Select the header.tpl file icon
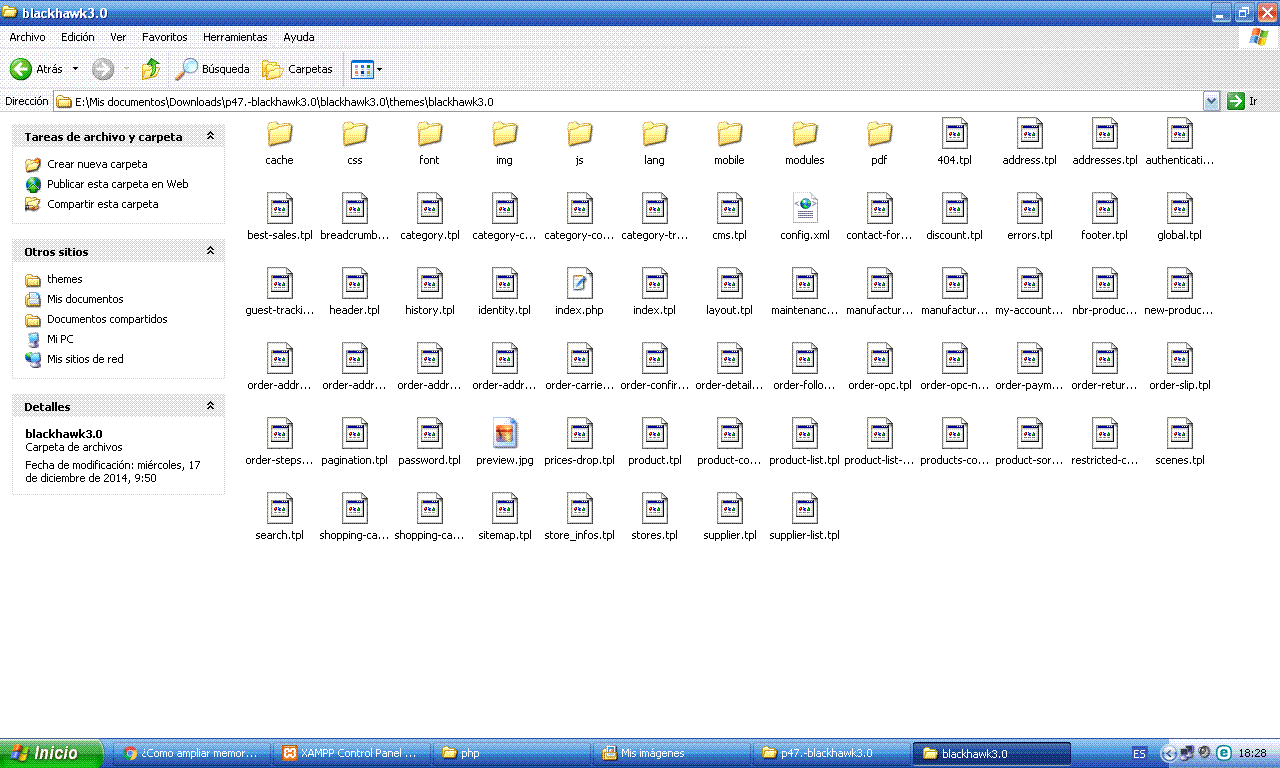 [355, 283]
